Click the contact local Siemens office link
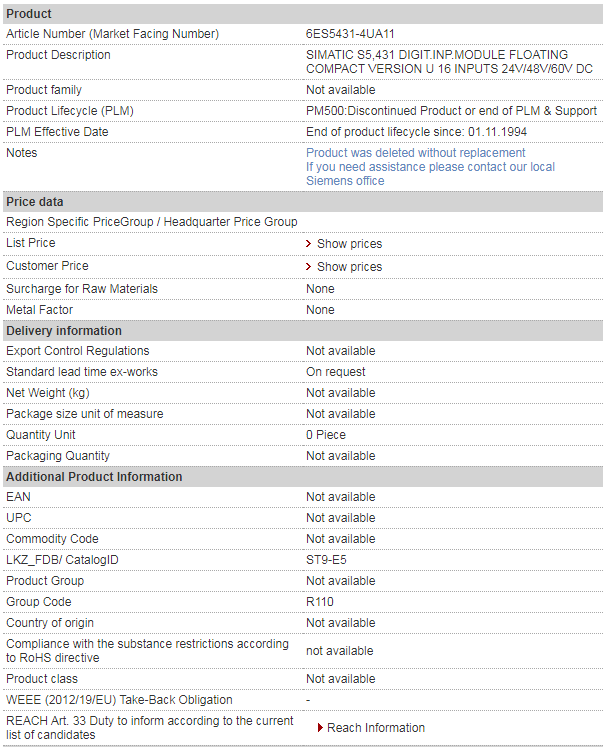Image resolution: width=607 pixels, height=747 pixels. click(x=430, y=174)
